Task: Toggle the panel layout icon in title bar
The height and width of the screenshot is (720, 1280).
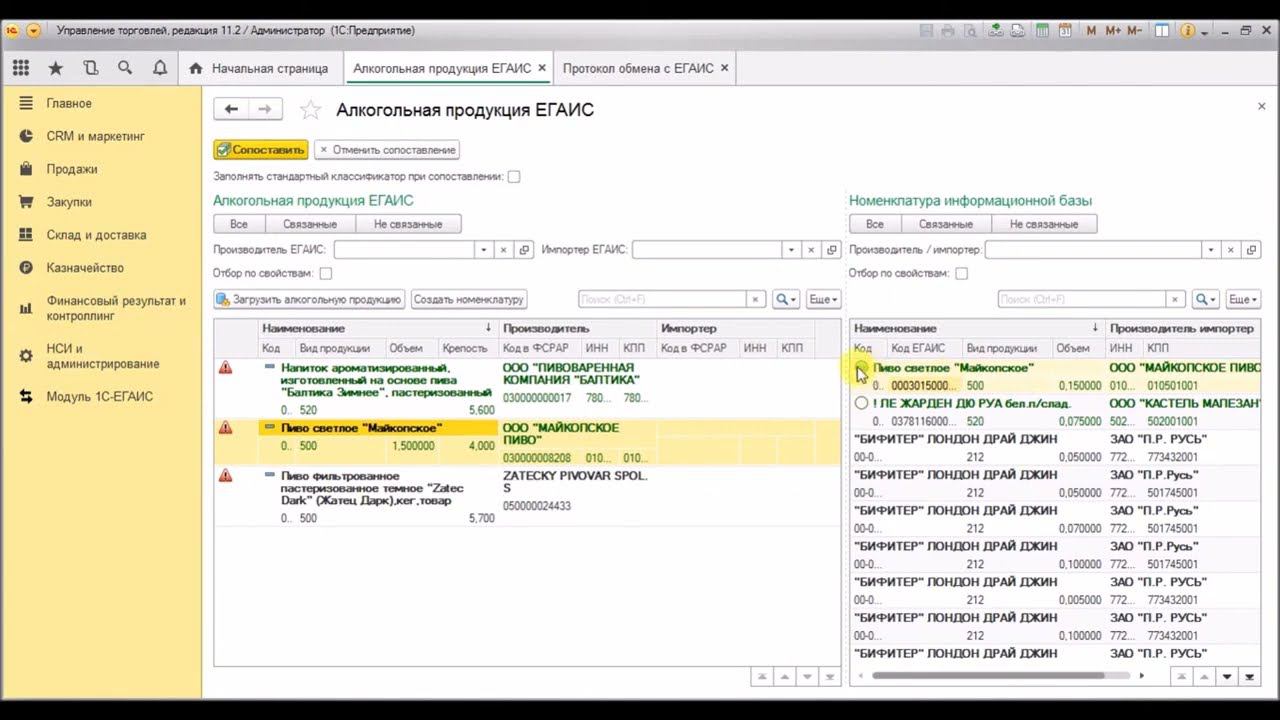Action: click(1162, 30)
